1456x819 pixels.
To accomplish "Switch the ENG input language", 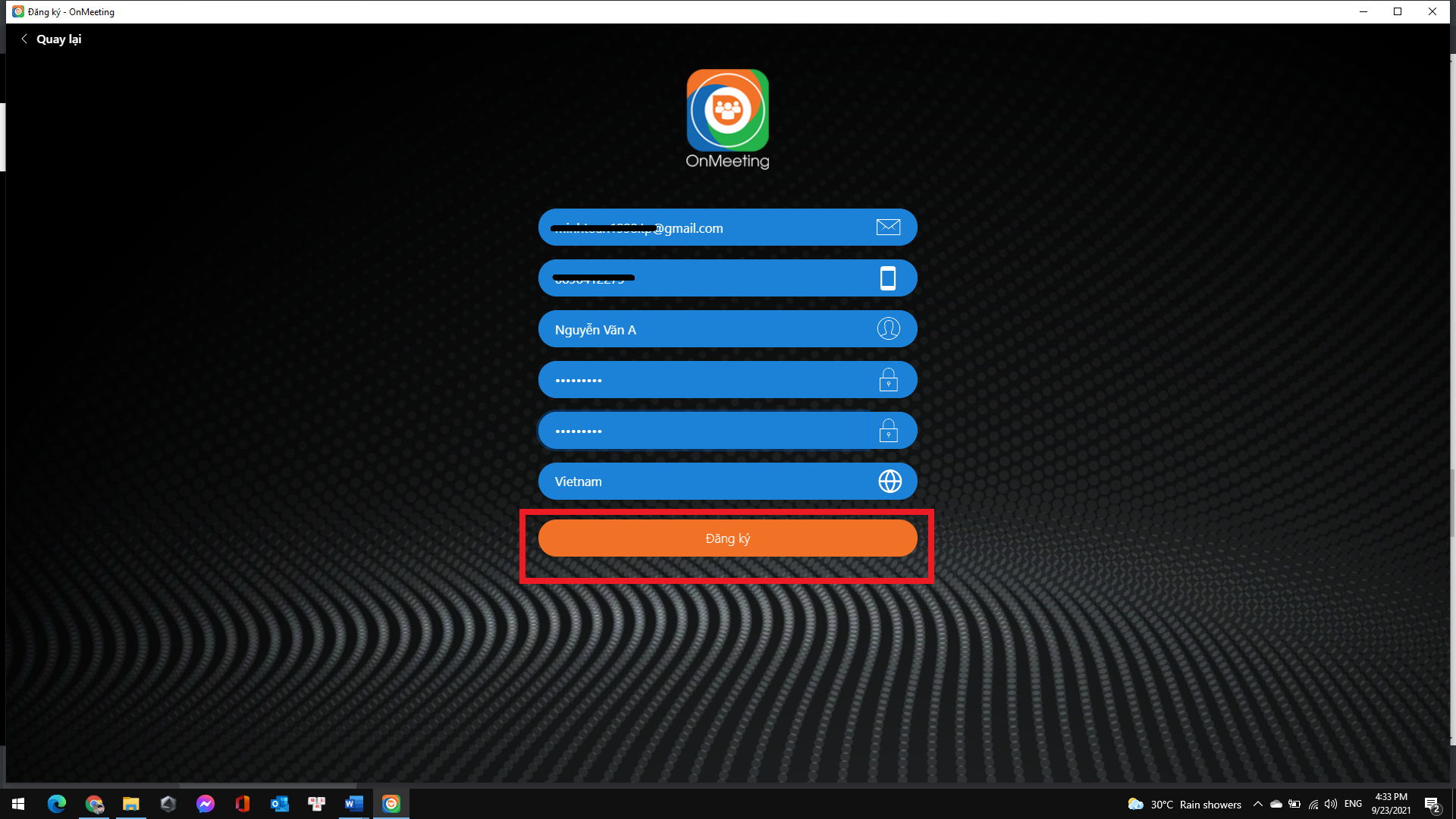I will click(1353, 804).
